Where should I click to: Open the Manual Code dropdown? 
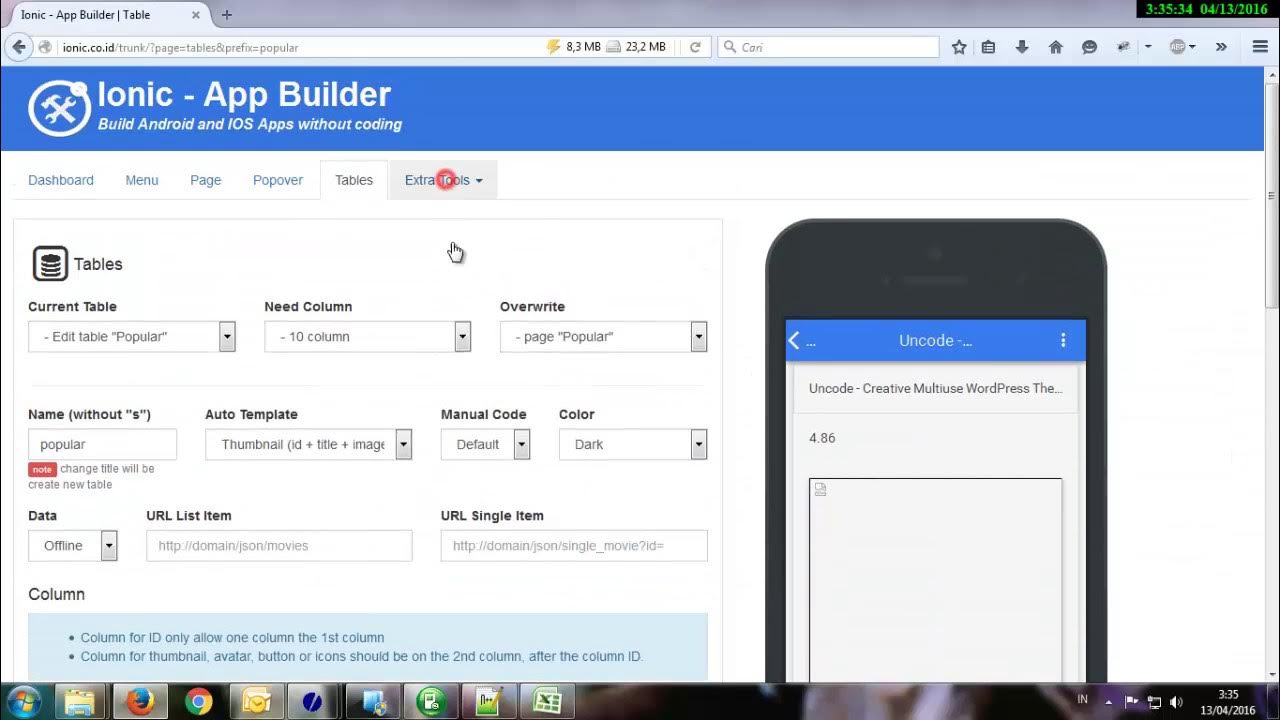pyautogui.click(x=485, y=444)
